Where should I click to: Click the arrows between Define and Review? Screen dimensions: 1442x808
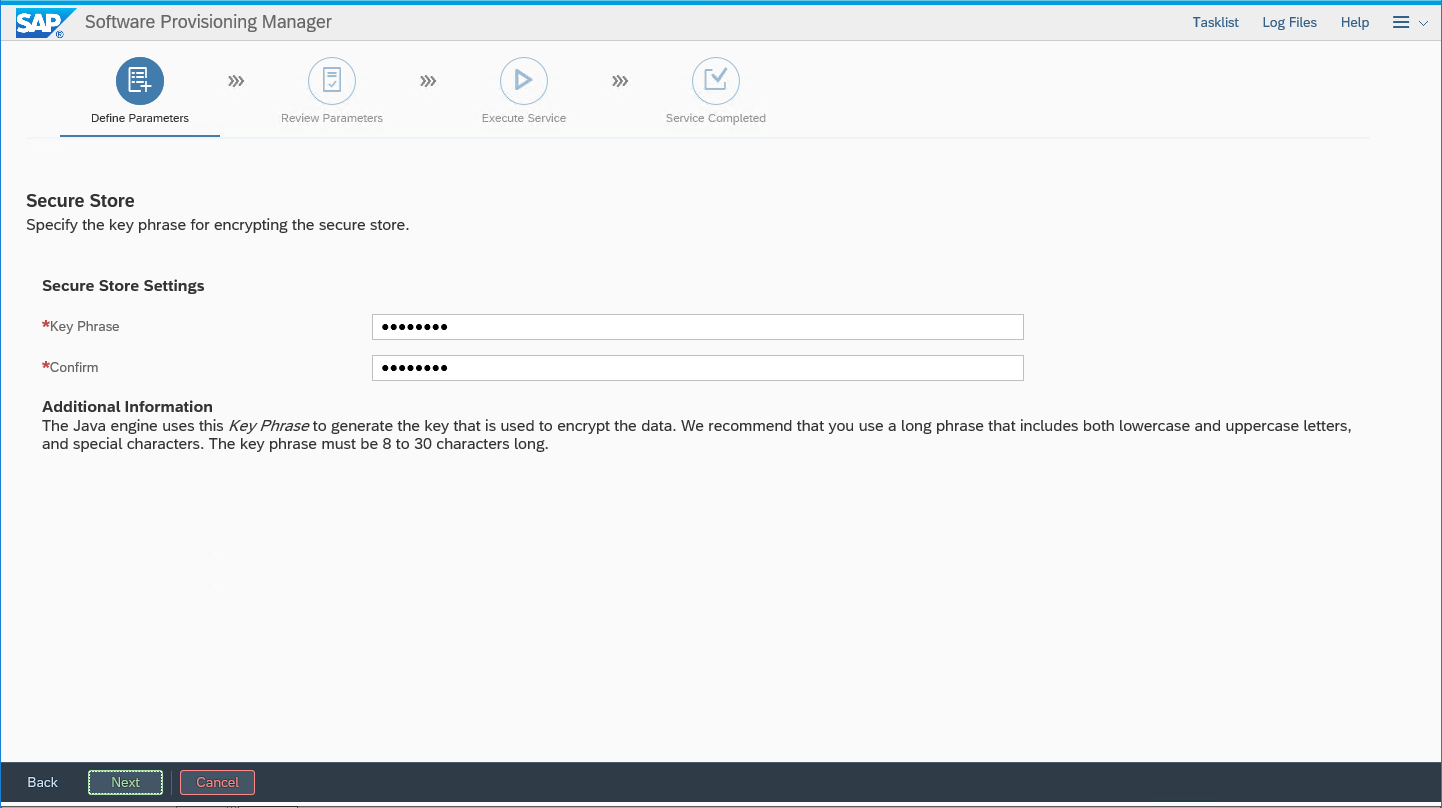[236, 81]
